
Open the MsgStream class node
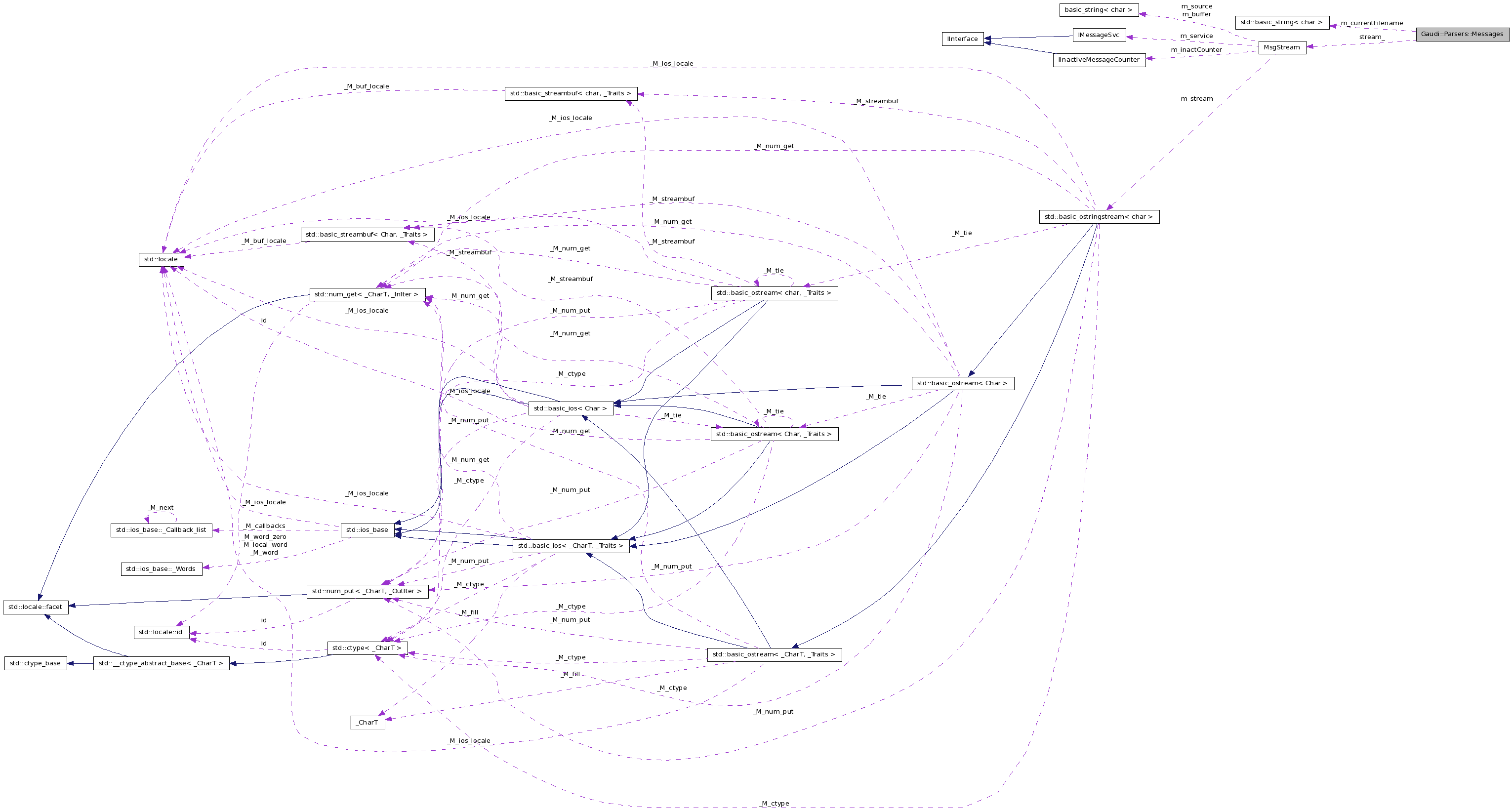(1281, 47)
